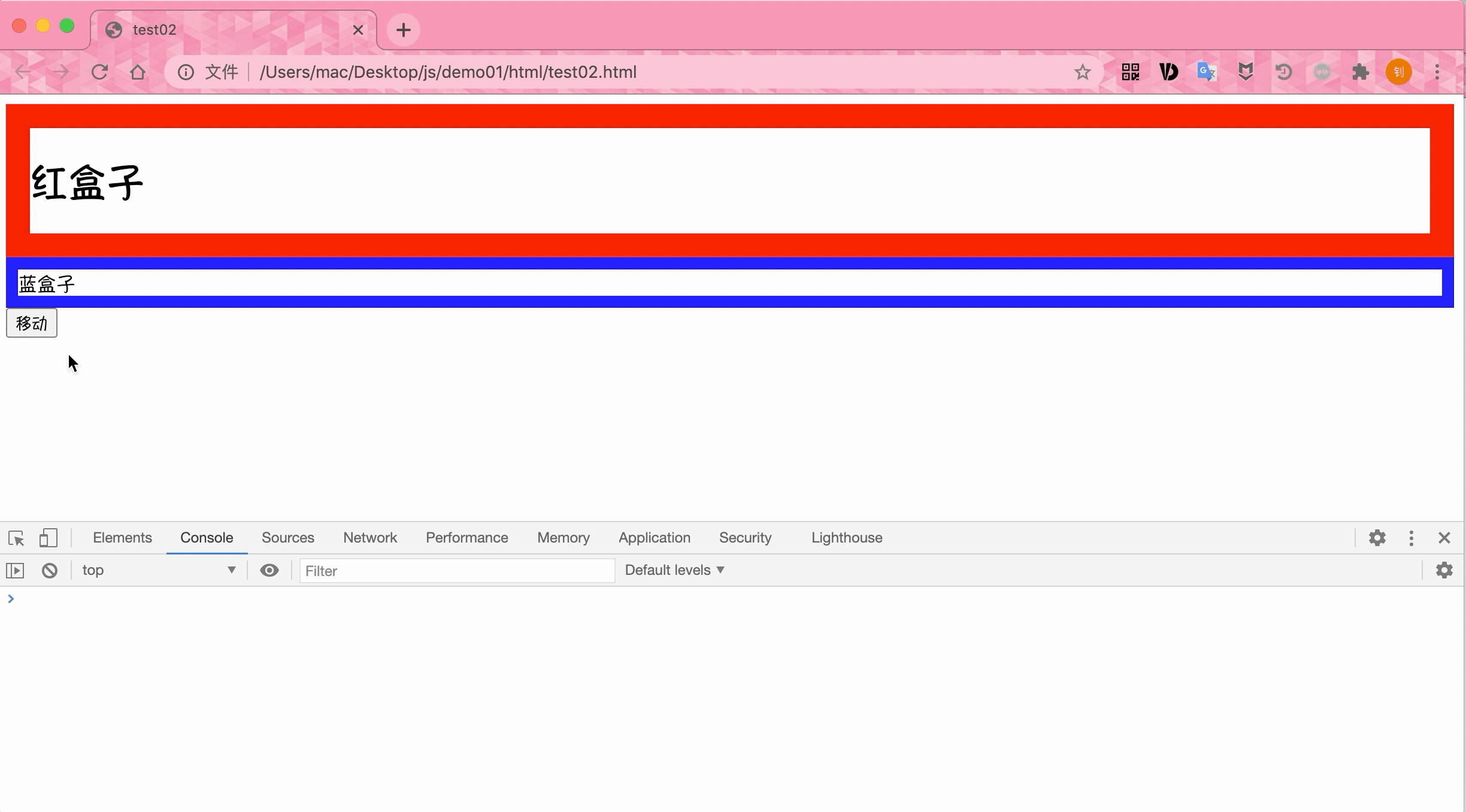Click the Elements tab in DevTools
The height and width of the screenshot is (812, 1466).
point(122,537)
